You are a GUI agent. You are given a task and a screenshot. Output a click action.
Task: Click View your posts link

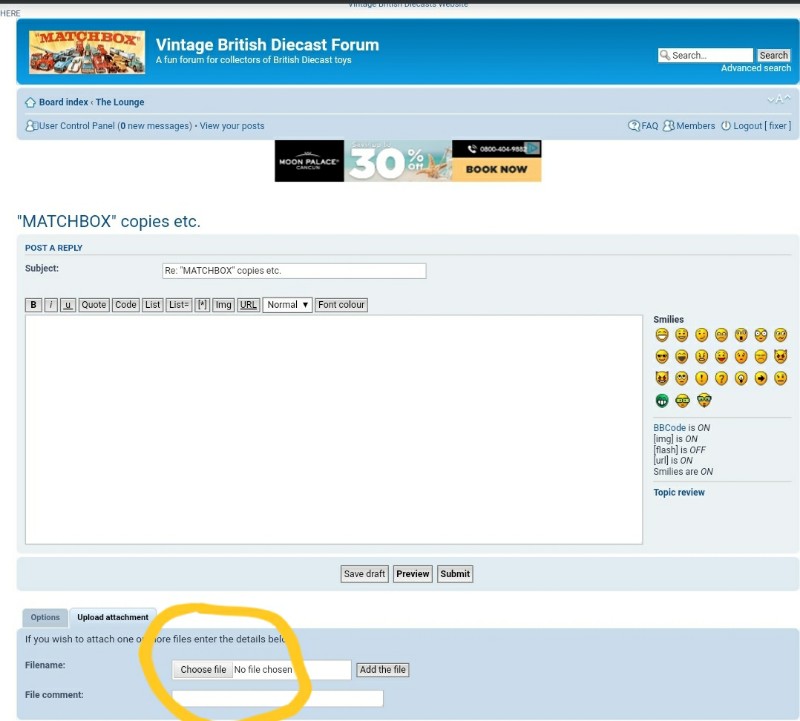pos(232,126)
